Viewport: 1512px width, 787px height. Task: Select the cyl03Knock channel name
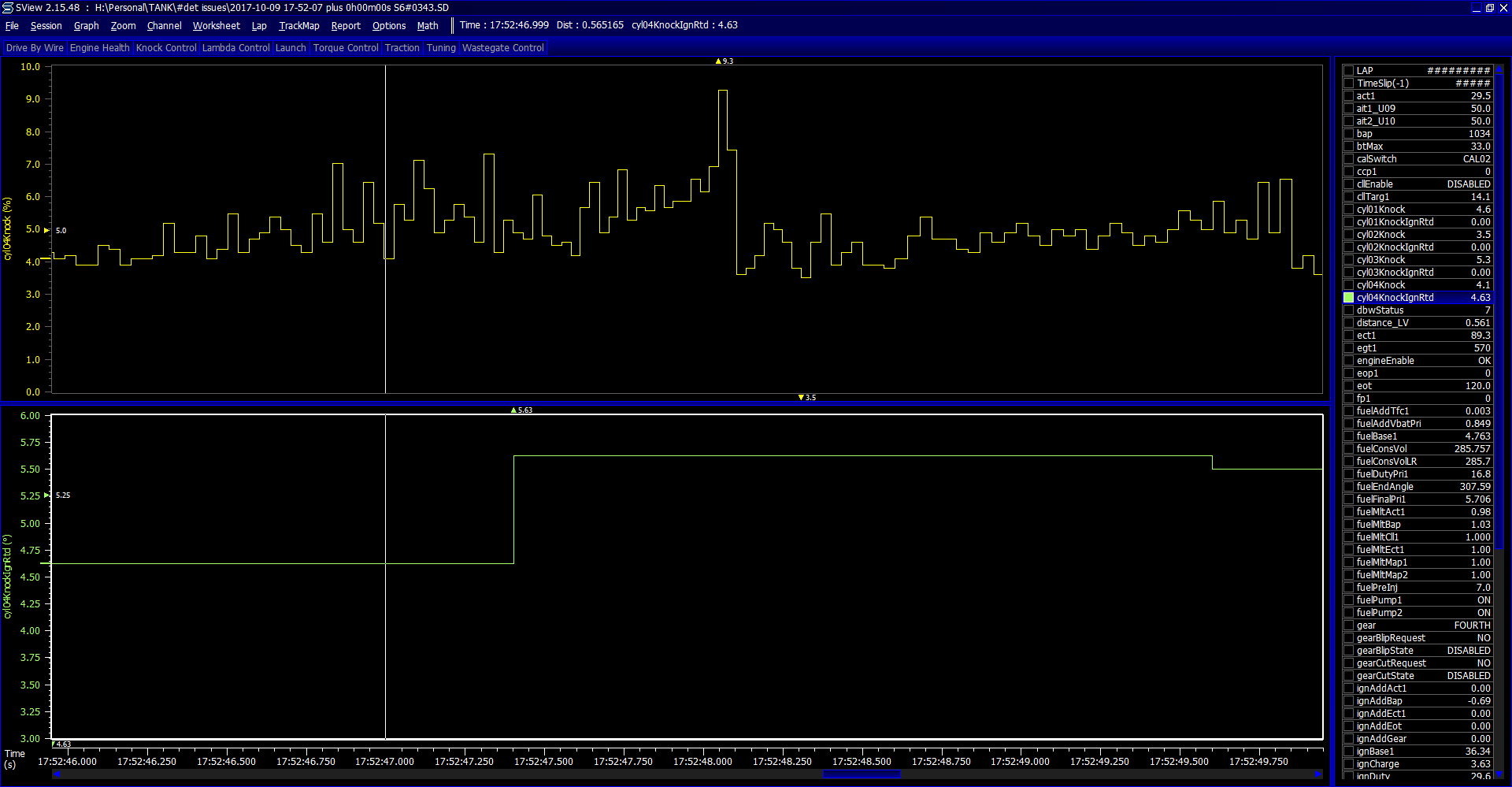[1380, 260]
